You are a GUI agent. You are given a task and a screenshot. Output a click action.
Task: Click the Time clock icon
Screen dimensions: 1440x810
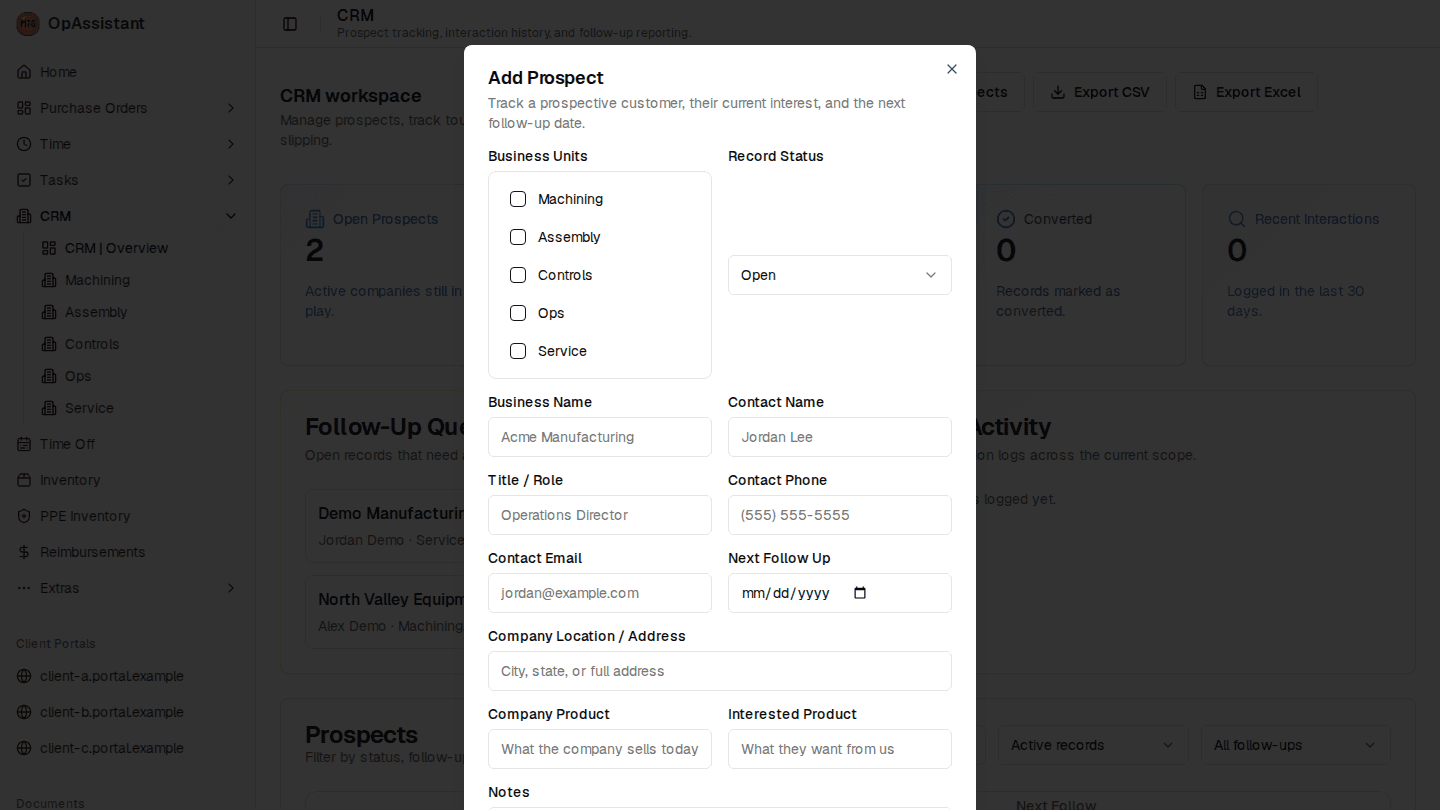[24, 144]
